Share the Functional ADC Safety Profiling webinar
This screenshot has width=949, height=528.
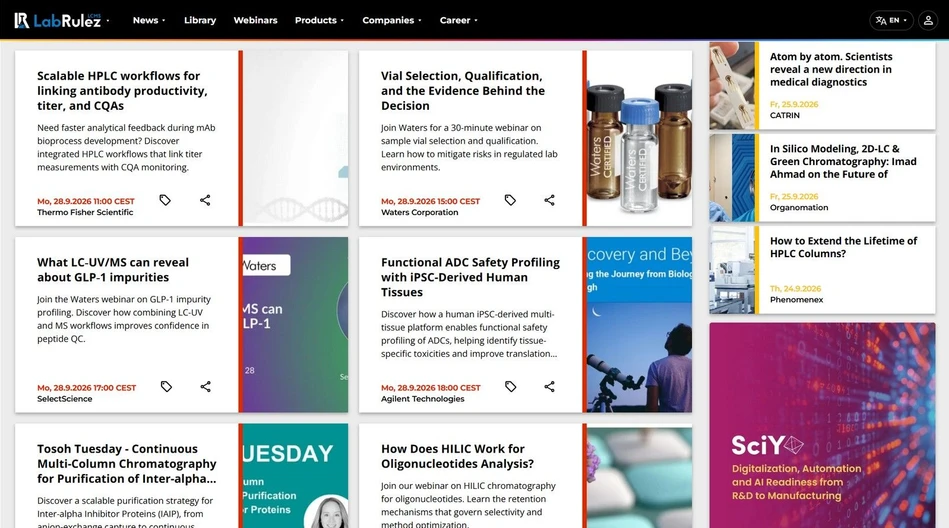click(549, 386)
